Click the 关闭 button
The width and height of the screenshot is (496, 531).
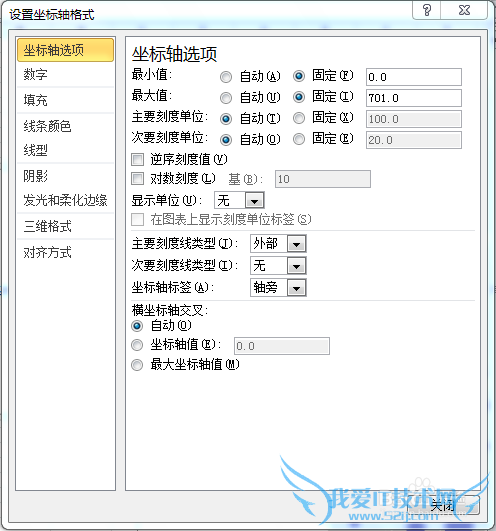443,506
